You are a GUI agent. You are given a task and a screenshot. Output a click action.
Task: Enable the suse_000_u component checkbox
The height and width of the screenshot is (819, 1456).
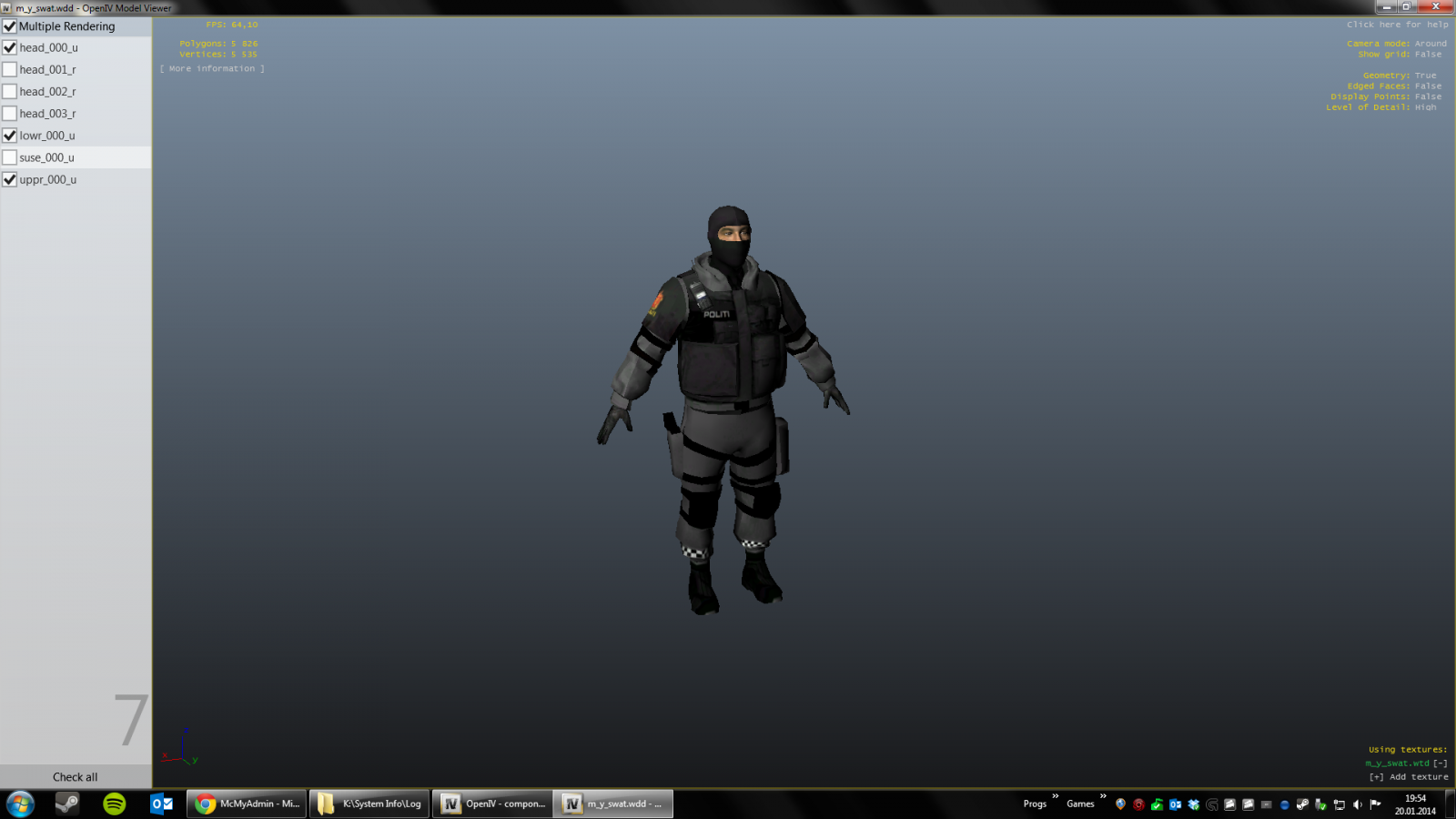(x=10, y=157)
